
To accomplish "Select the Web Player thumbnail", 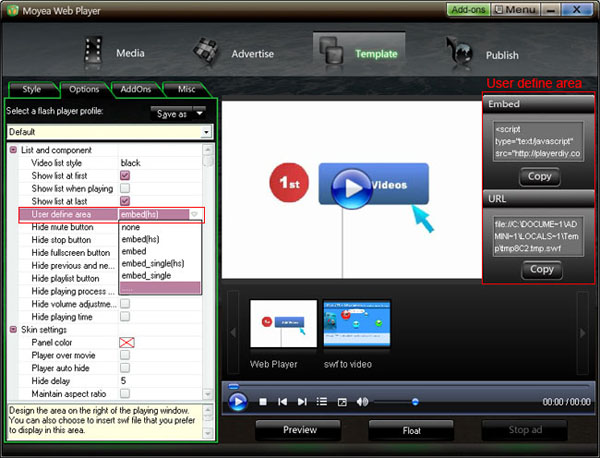I will pyautogui.click(x=283, y=324).
